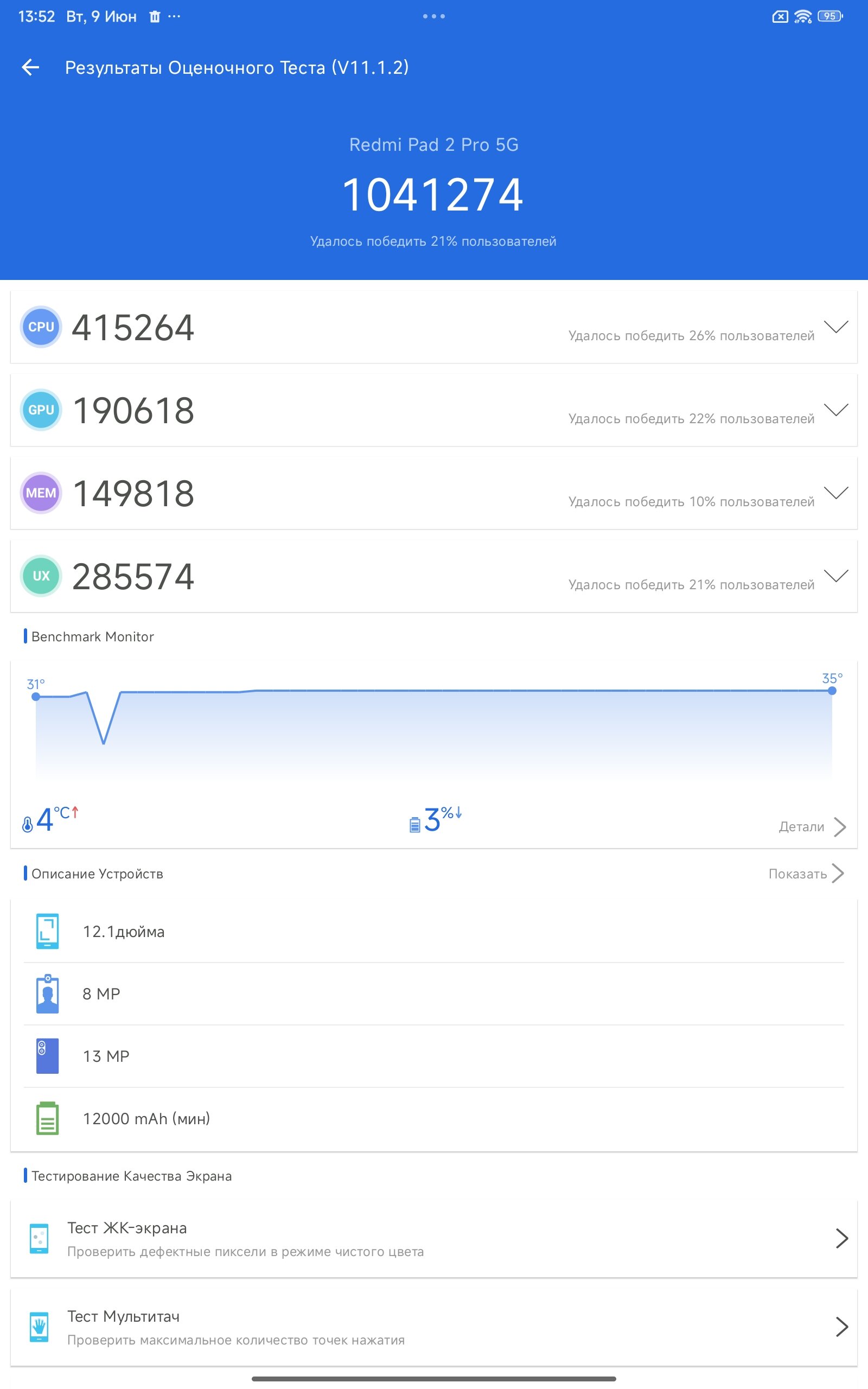Image resolution: width=868 pixels, height=1389 pixels.
Task: Expand the MEM score details chevron
Action: coord(836,493)
